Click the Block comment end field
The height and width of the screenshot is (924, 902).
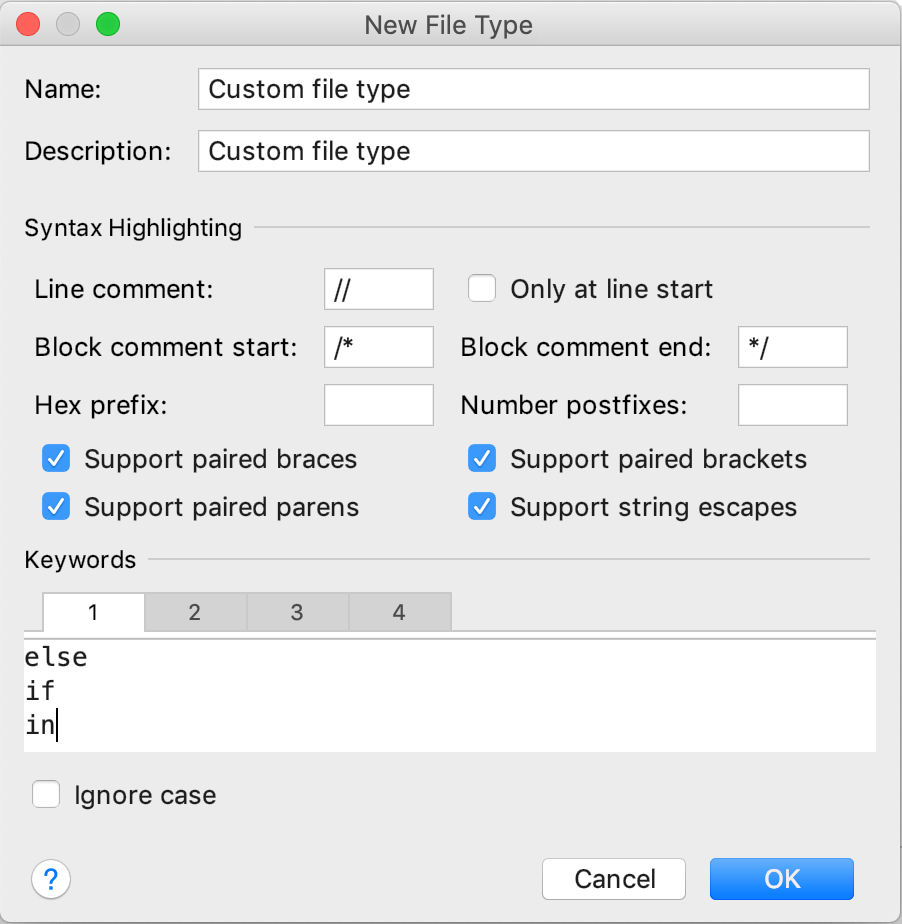tap(792, 346)
